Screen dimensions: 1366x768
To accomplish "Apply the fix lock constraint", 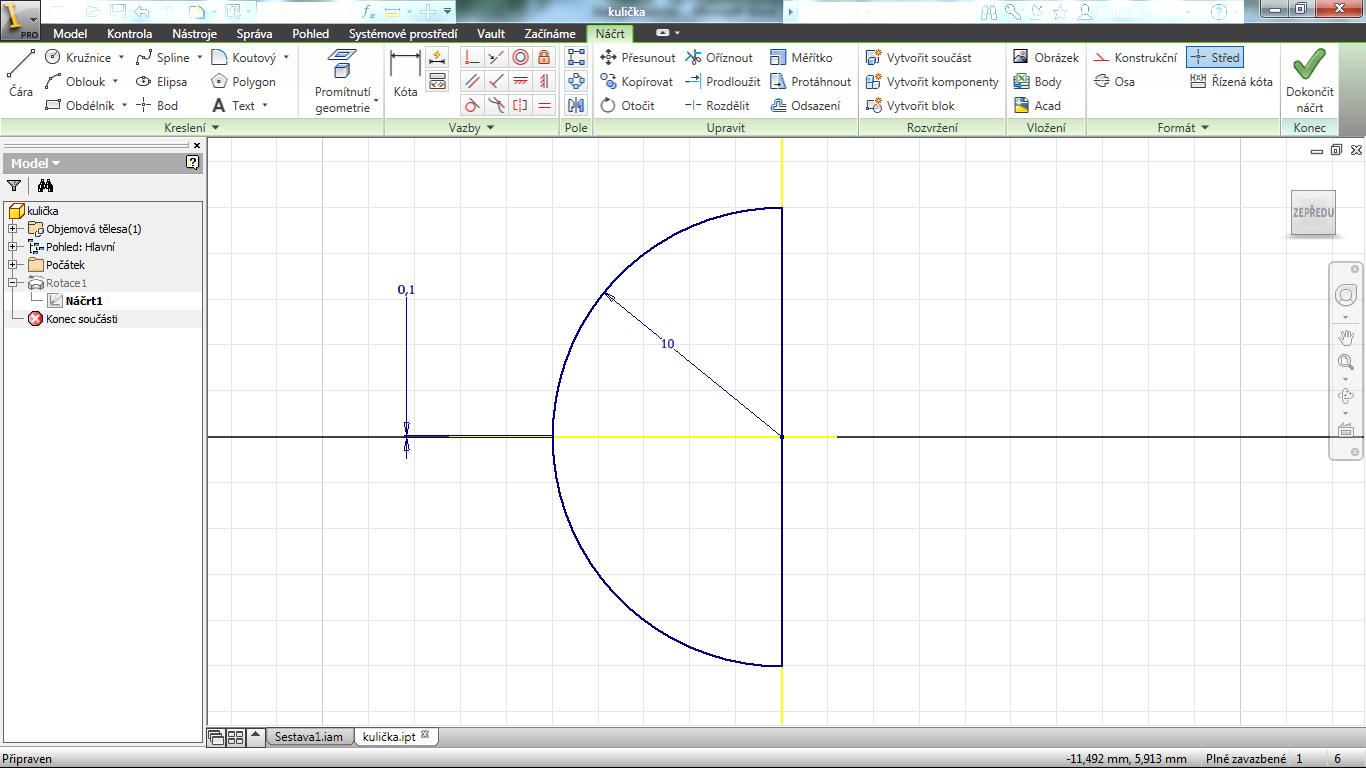I will (x=543, y=57).
